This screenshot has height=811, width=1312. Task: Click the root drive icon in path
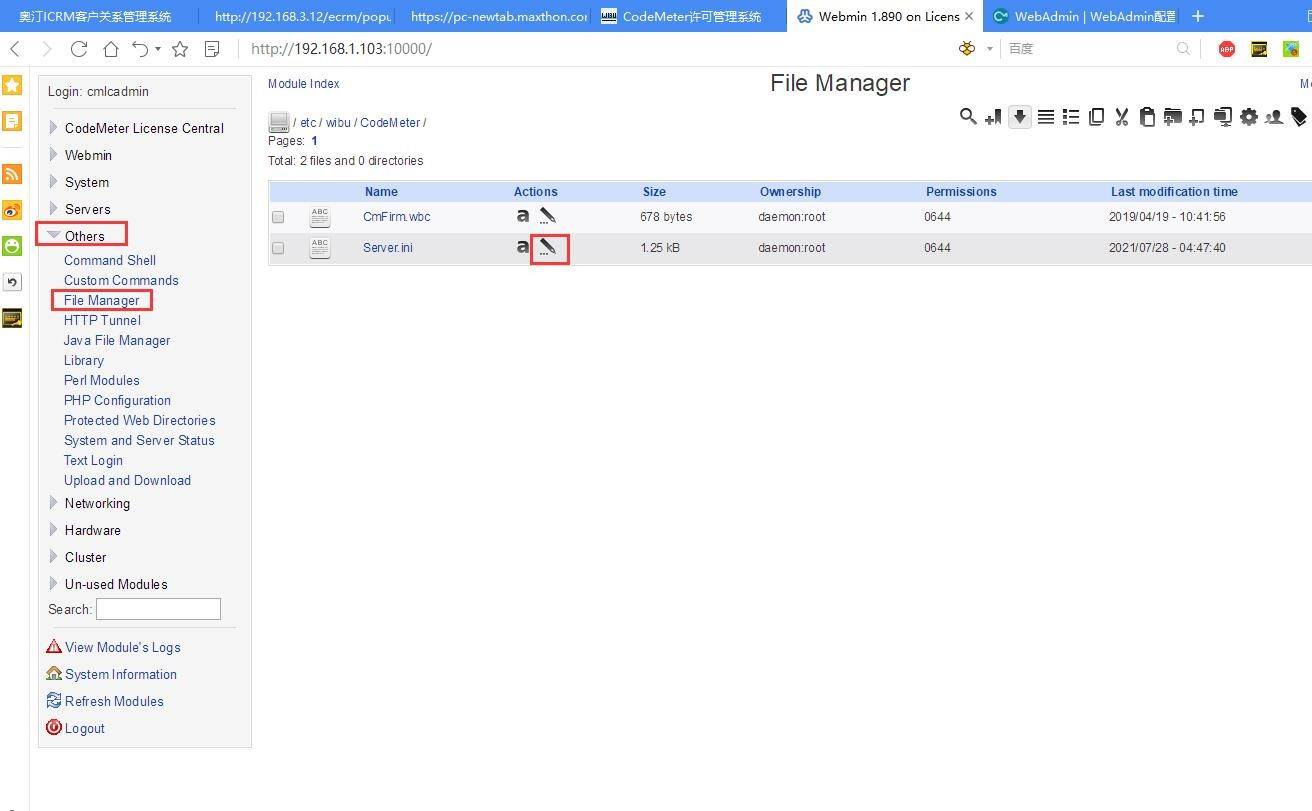(x=279, y=122)
